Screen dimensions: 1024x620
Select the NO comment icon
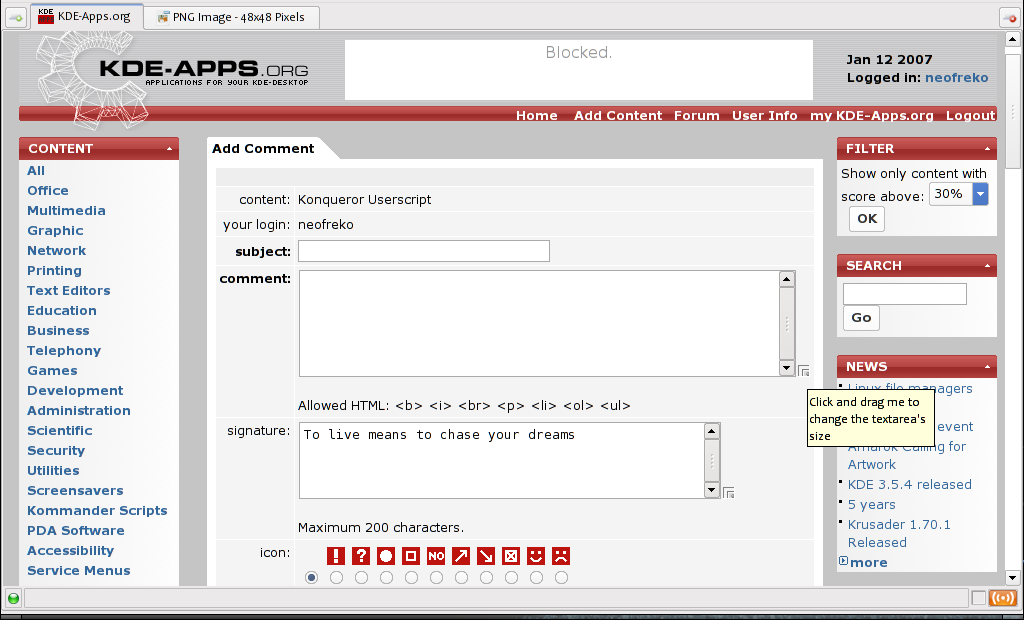click(436, 556)
